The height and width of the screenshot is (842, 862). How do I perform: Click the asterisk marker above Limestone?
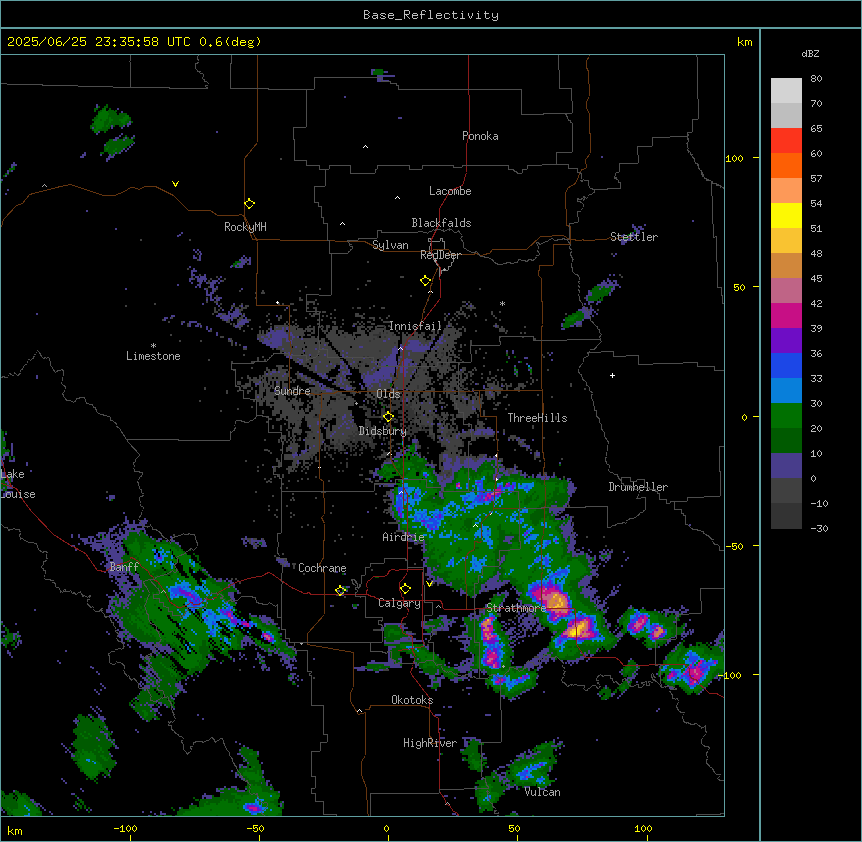(153, 345)
